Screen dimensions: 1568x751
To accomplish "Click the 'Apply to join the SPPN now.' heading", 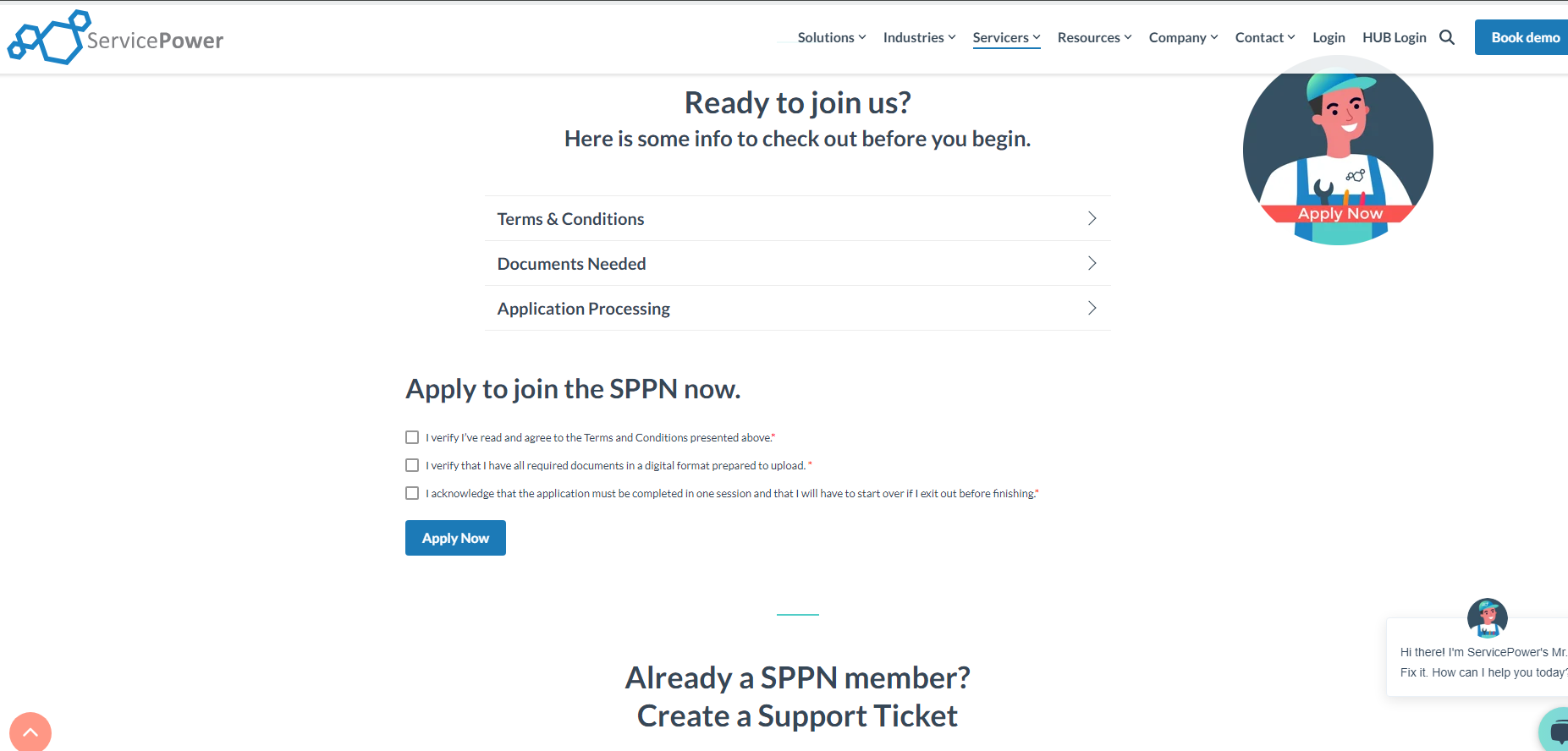I will 573,389.
